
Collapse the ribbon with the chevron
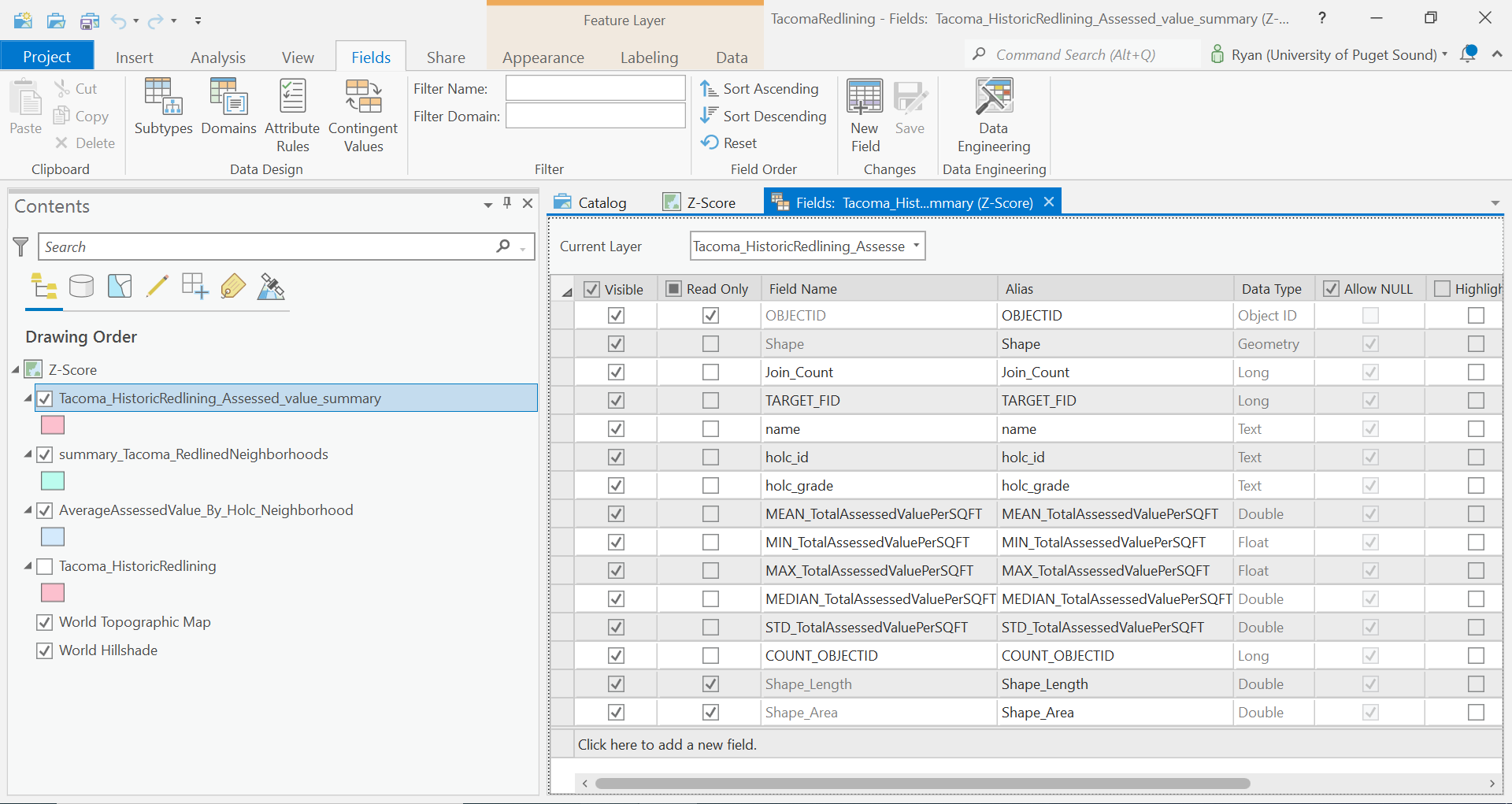point(1497,54)
